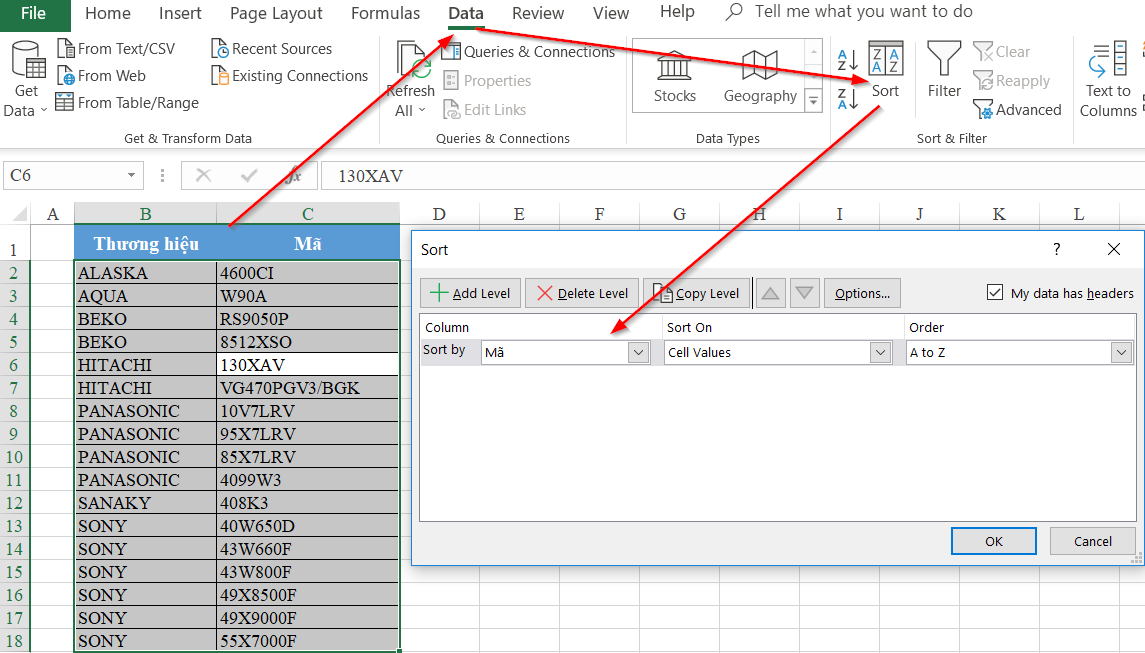The width and height of the screenshot is (1145, 653).
Task: Open the Sort dialog from ribbon
Action: tap(886, 70)
